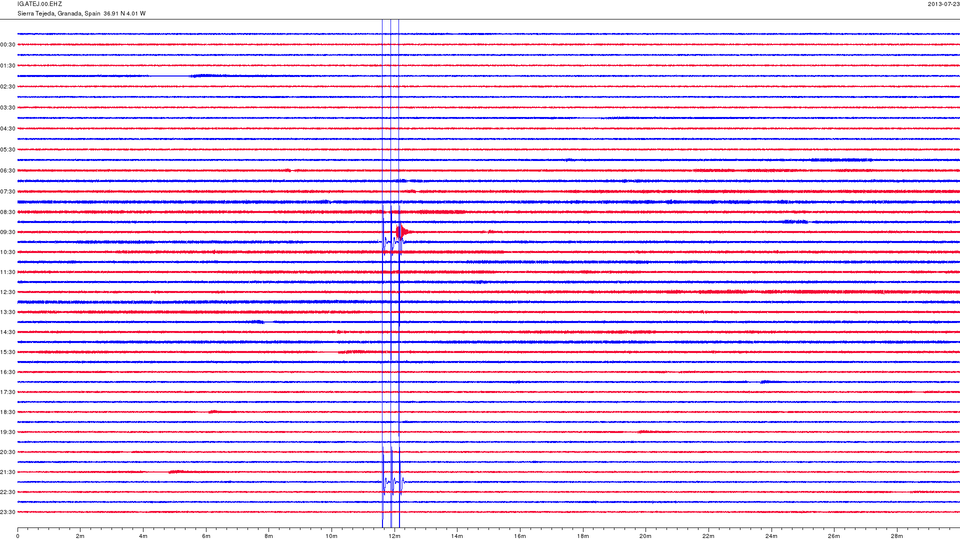Click the 8m axis label
Viewport: 960px width, 540px height.
269,536
